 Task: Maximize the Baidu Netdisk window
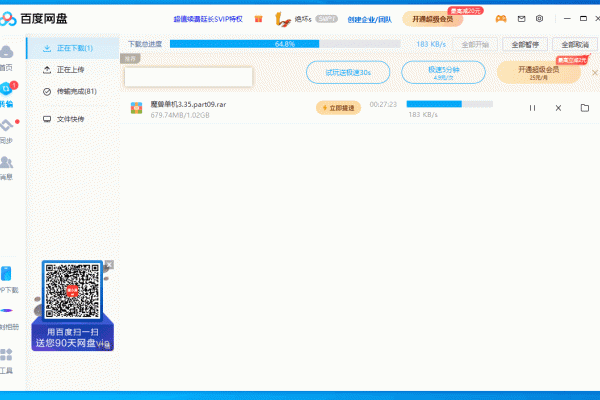pos(583,18)
